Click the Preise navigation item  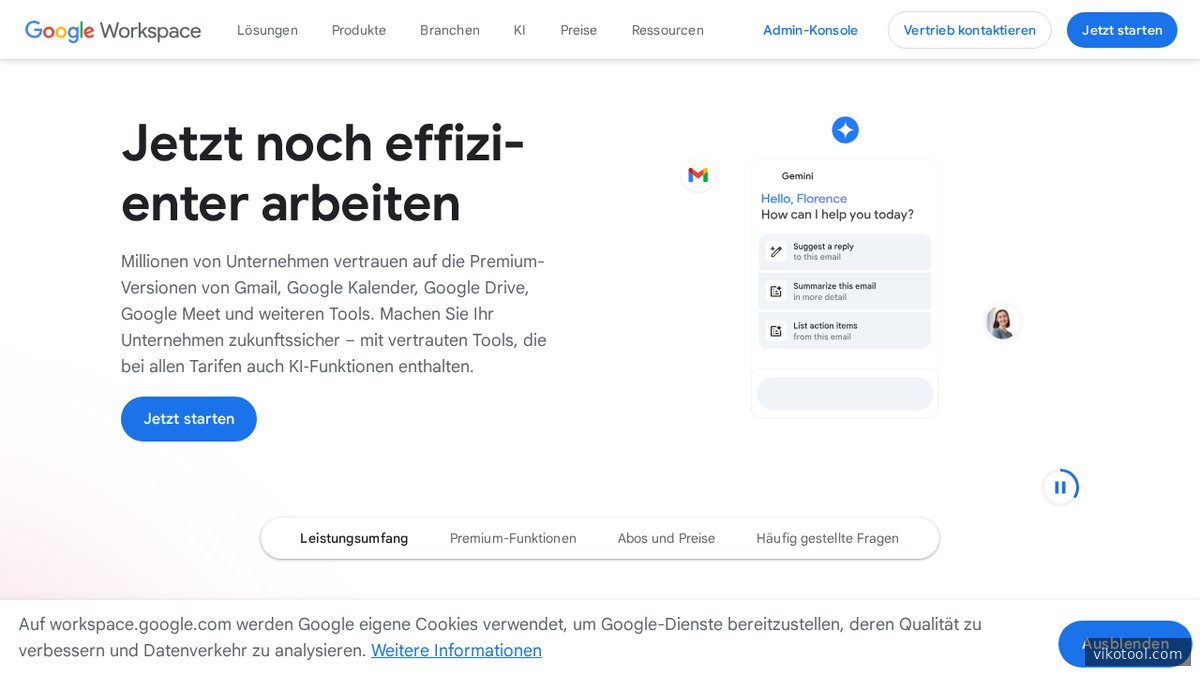click(x=578, y=30)
